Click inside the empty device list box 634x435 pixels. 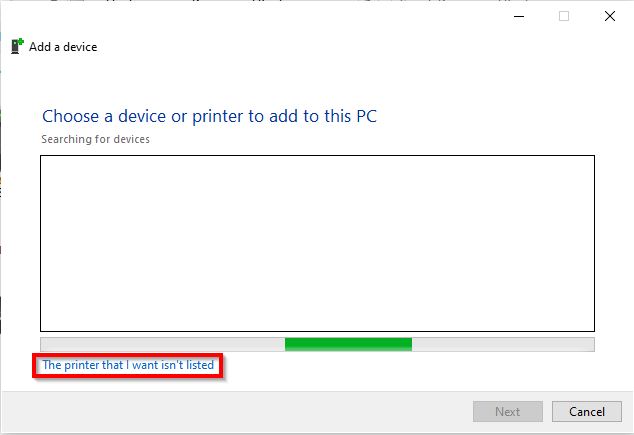tap(317, 243)
